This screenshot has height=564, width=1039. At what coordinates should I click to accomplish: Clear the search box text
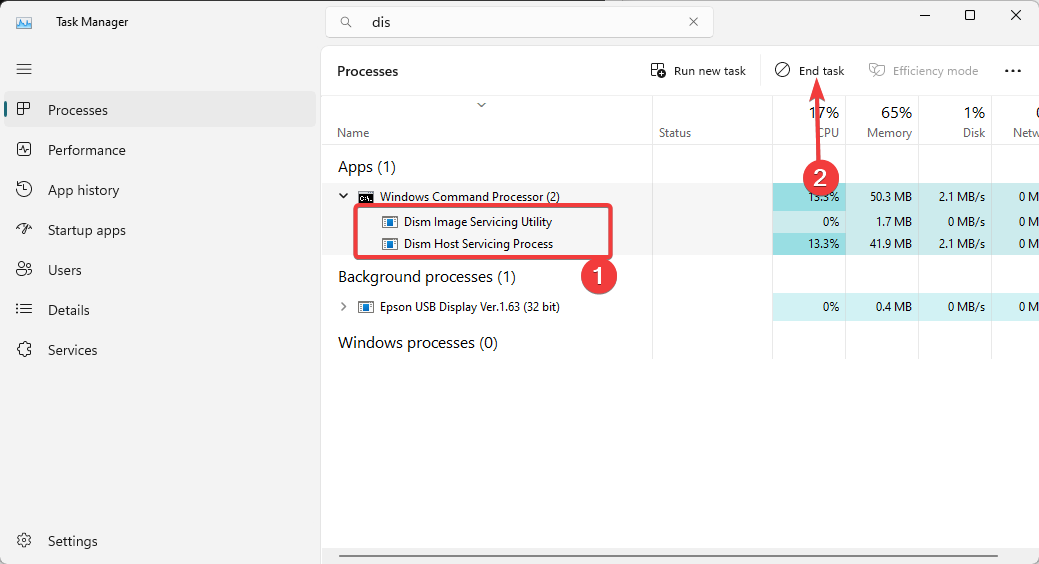point(693,22)
